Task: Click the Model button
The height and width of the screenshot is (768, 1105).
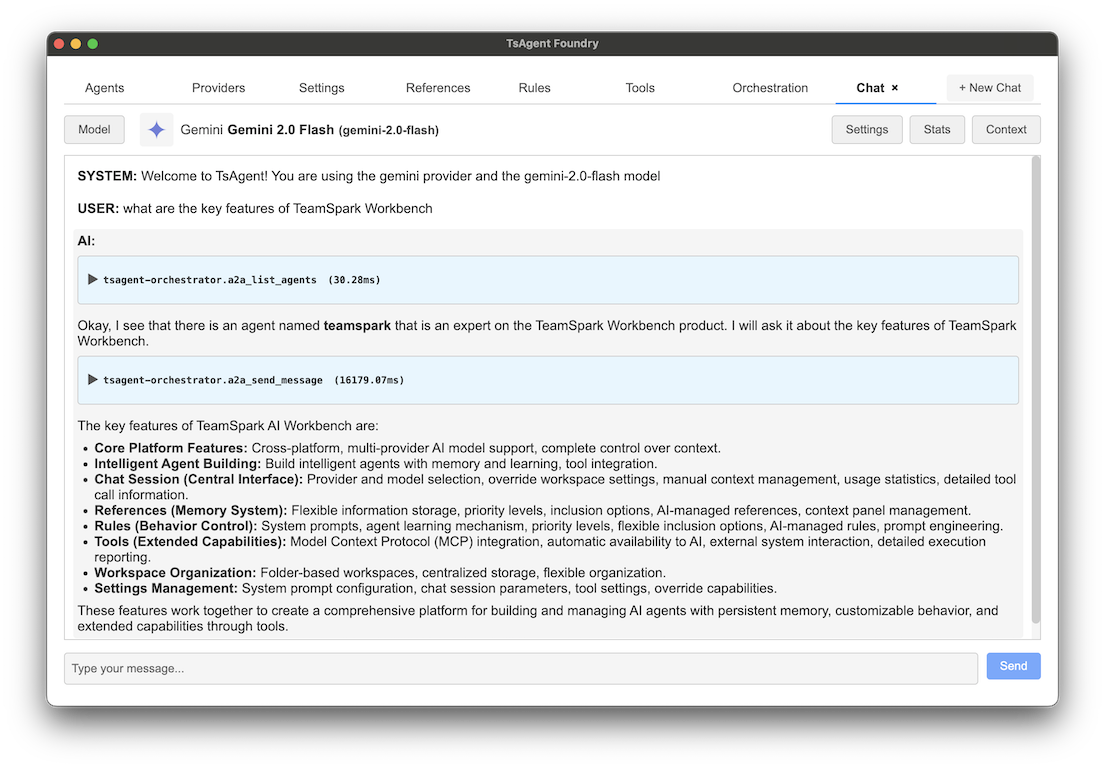Action: point(94,130)
